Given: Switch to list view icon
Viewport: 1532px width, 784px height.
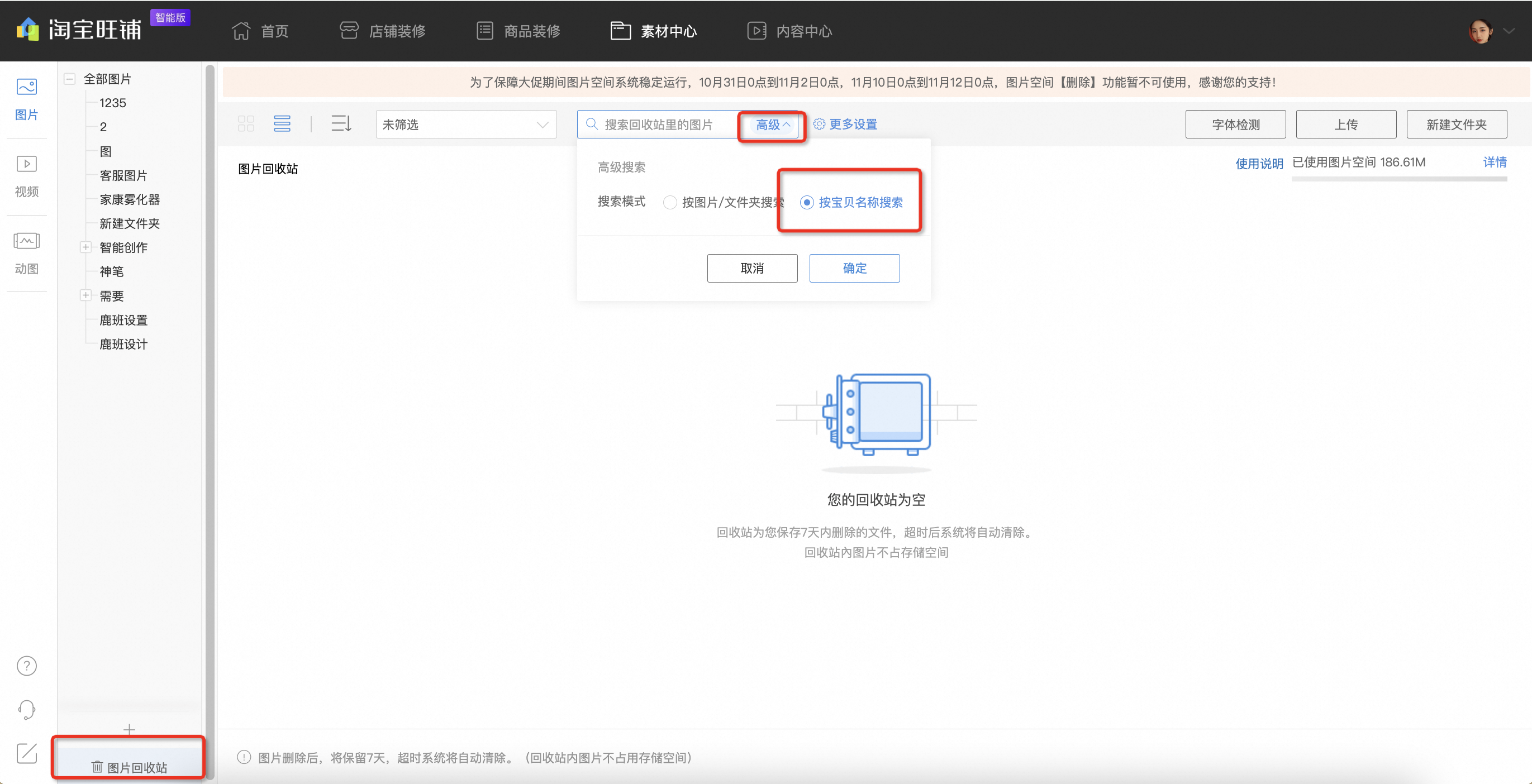Looking at the screenshot, I should [x=282, y=123].
